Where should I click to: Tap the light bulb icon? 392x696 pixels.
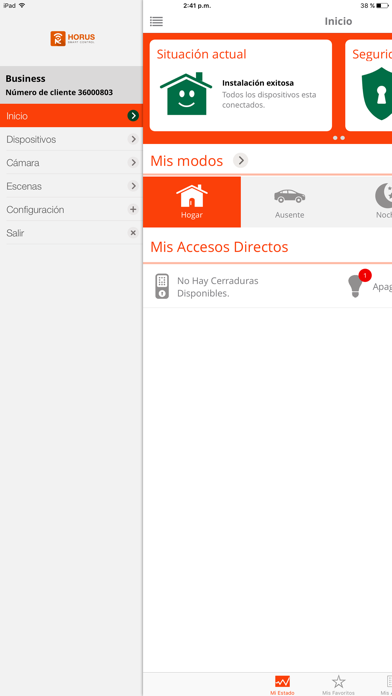tap(355, 286)
